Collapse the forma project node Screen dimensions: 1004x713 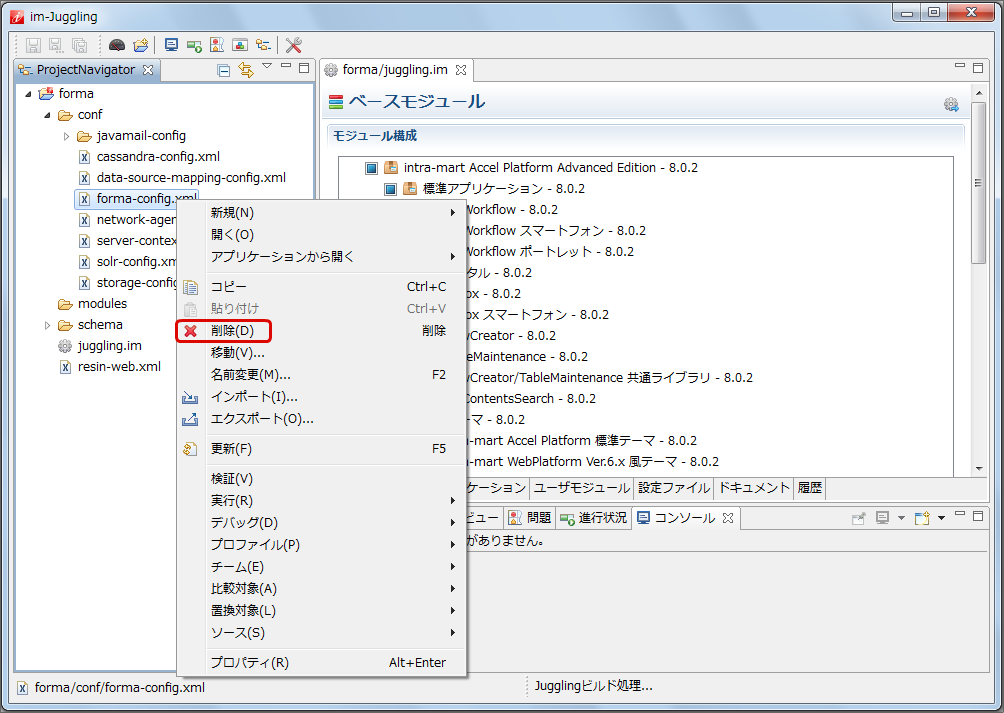28,94
